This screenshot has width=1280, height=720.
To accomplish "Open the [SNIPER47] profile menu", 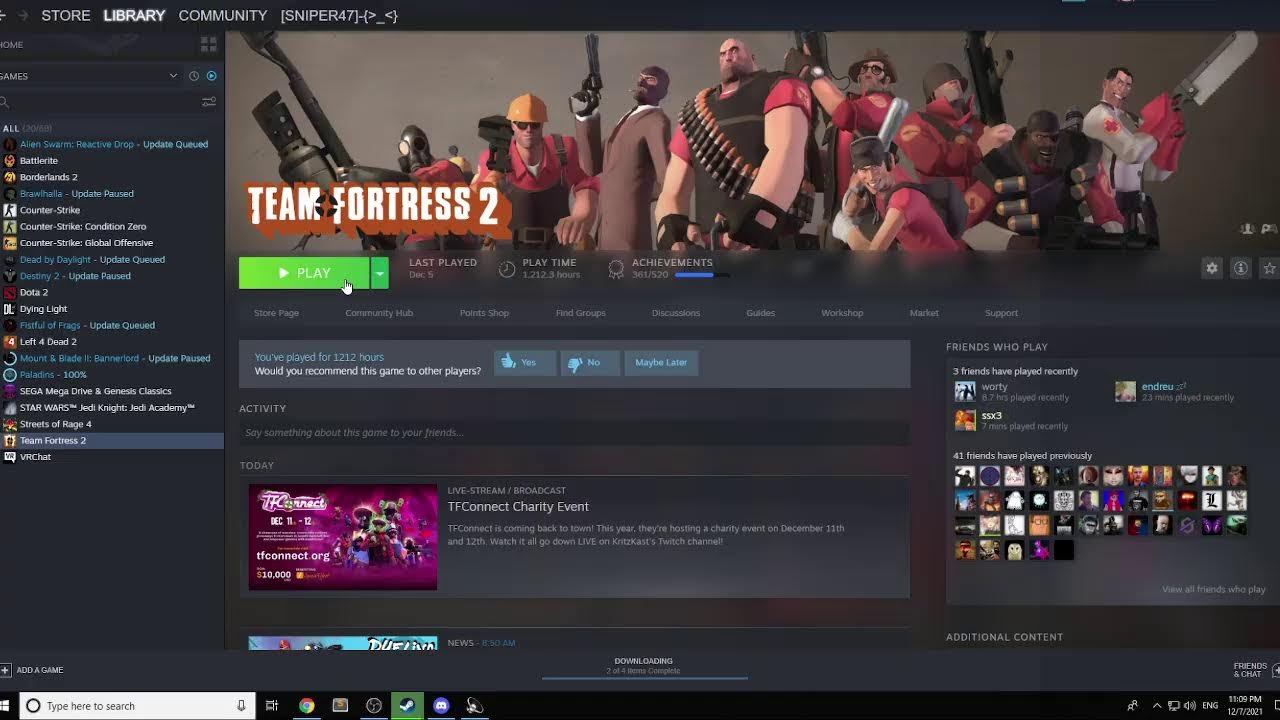I will click(x=339, y=16).
